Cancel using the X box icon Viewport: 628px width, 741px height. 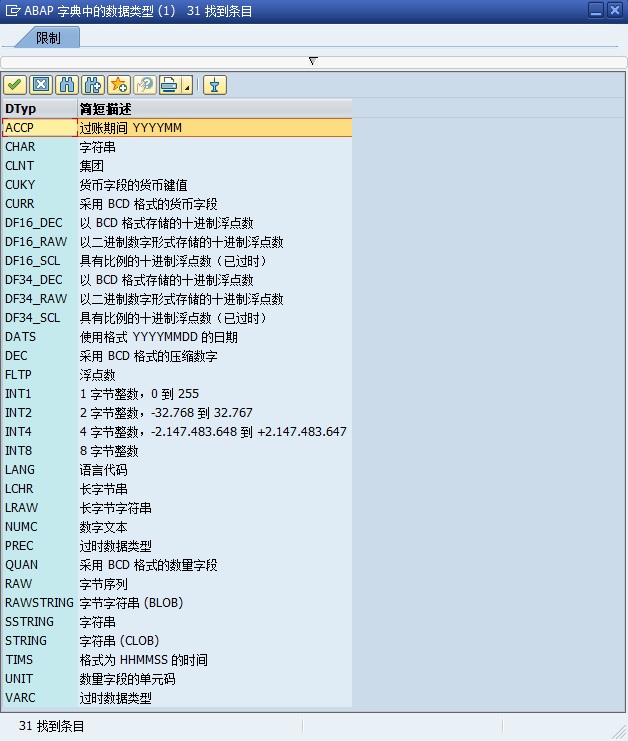(x=41, y=85)
